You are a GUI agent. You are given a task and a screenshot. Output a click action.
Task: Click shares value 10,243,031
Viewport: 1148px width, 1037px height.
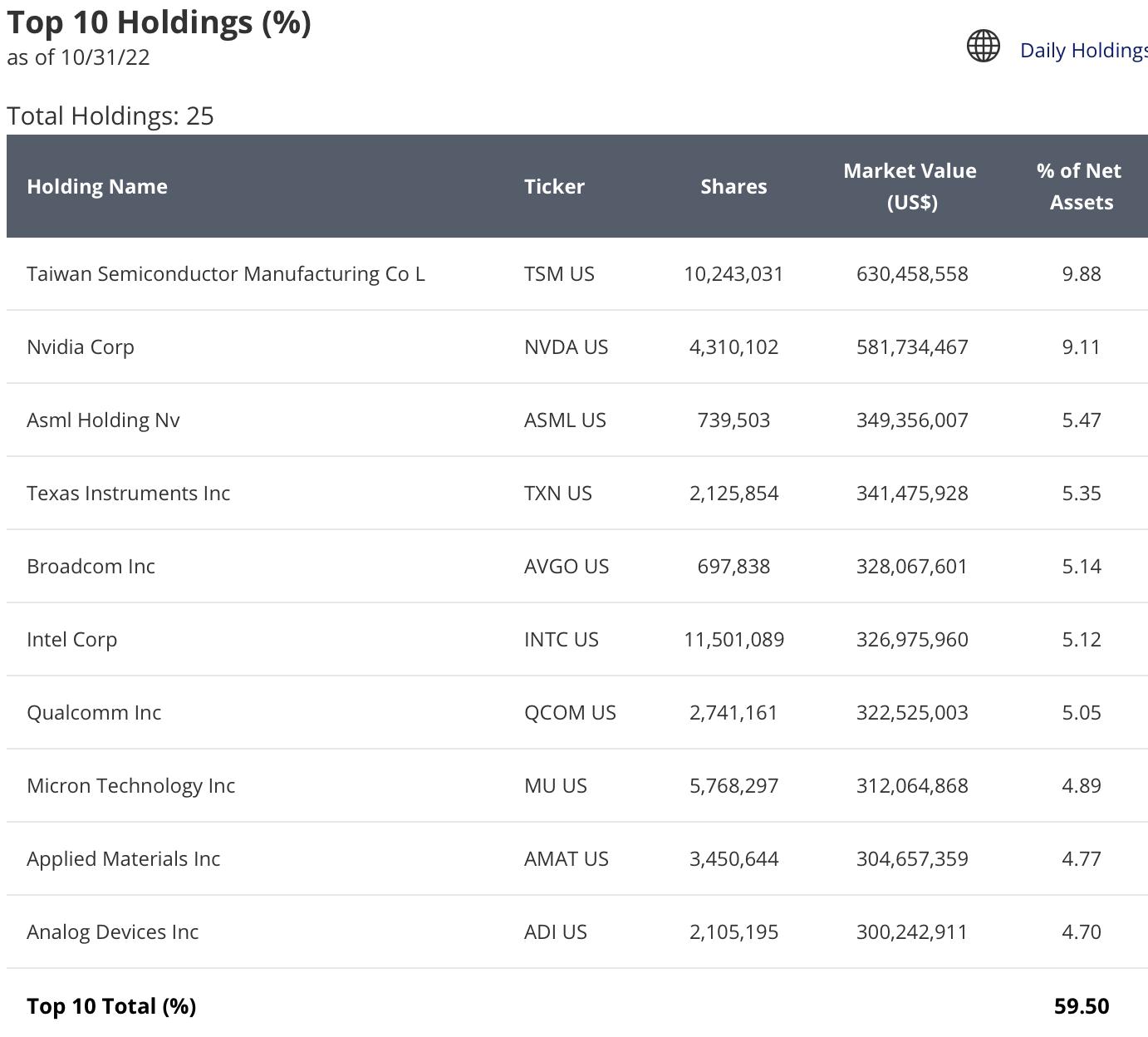tap(733, 274)
